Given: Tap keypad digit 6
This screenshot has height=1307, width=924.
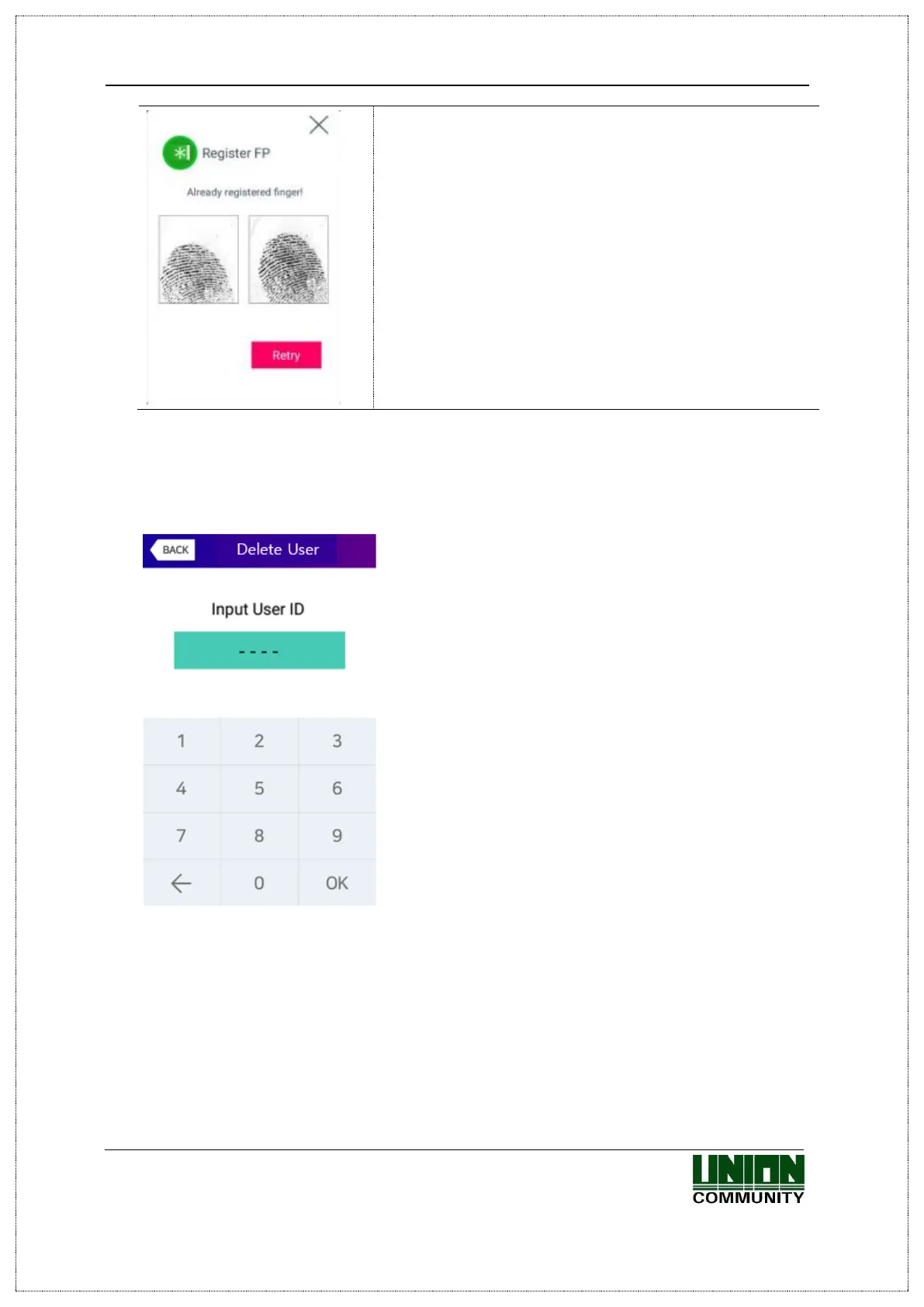Looking at the screenshot, I should click(x=337, y=789).
